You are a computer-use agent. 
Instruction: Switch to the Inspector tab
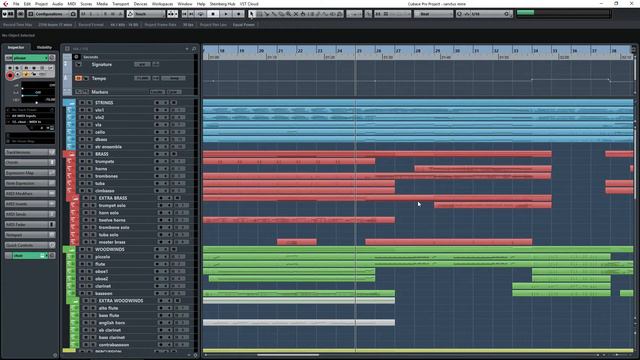(x=16, y=47)
